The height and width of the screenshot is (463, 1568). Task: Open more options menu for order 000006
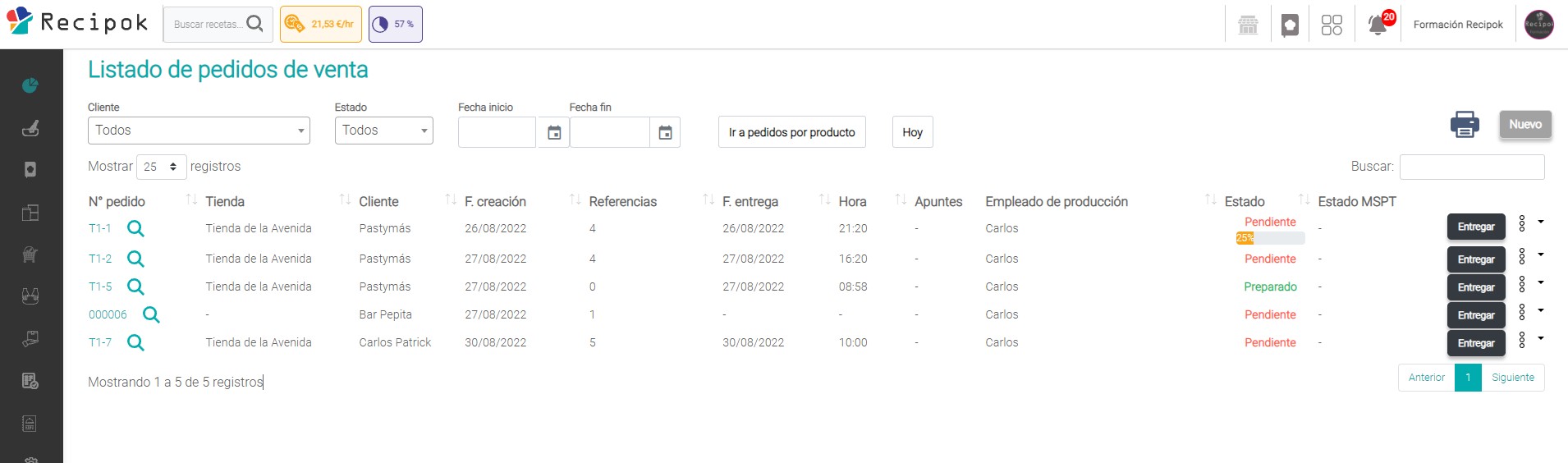pos(1530,311)
